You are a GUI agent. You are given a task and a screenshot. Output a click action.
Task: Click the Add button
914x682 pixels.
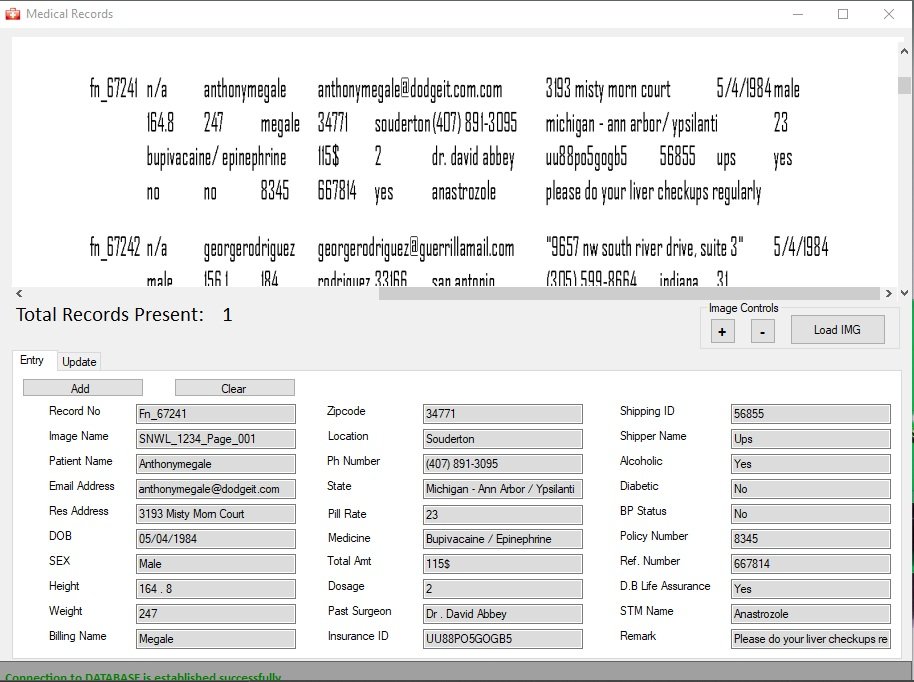point(82,388)
